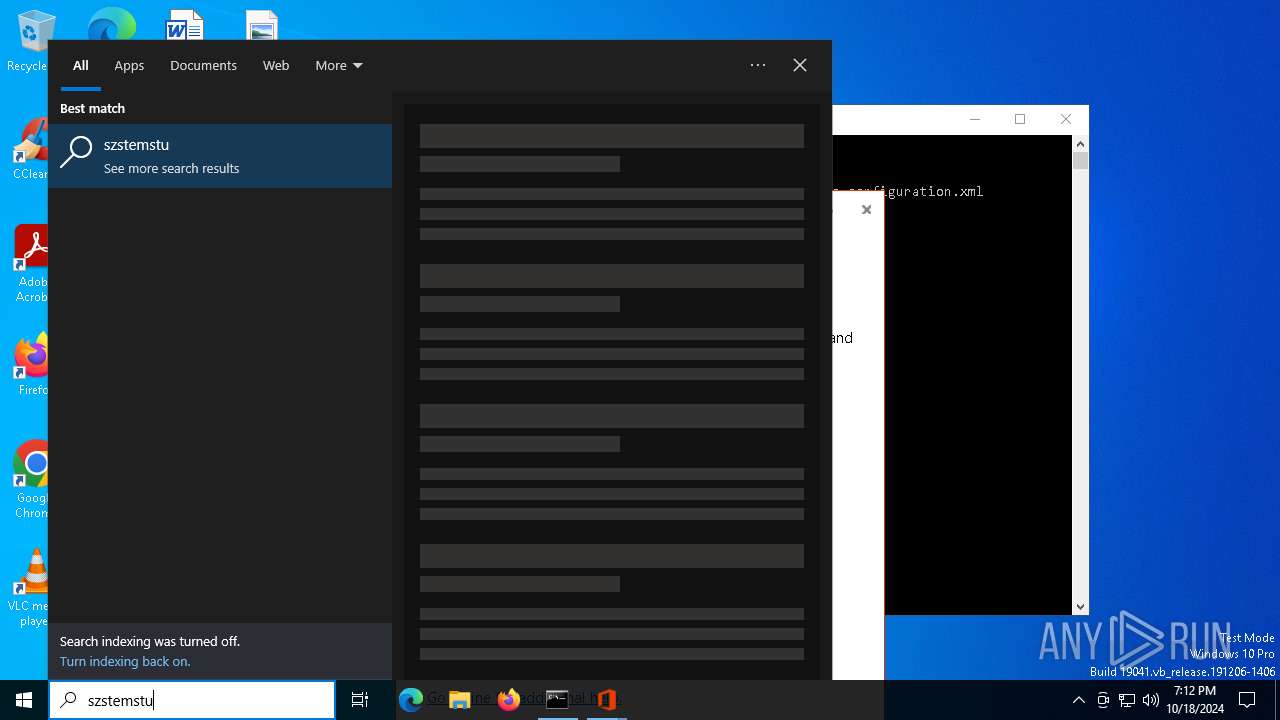
Task: Open the szstemstu best match result
Action: point(220,156)
